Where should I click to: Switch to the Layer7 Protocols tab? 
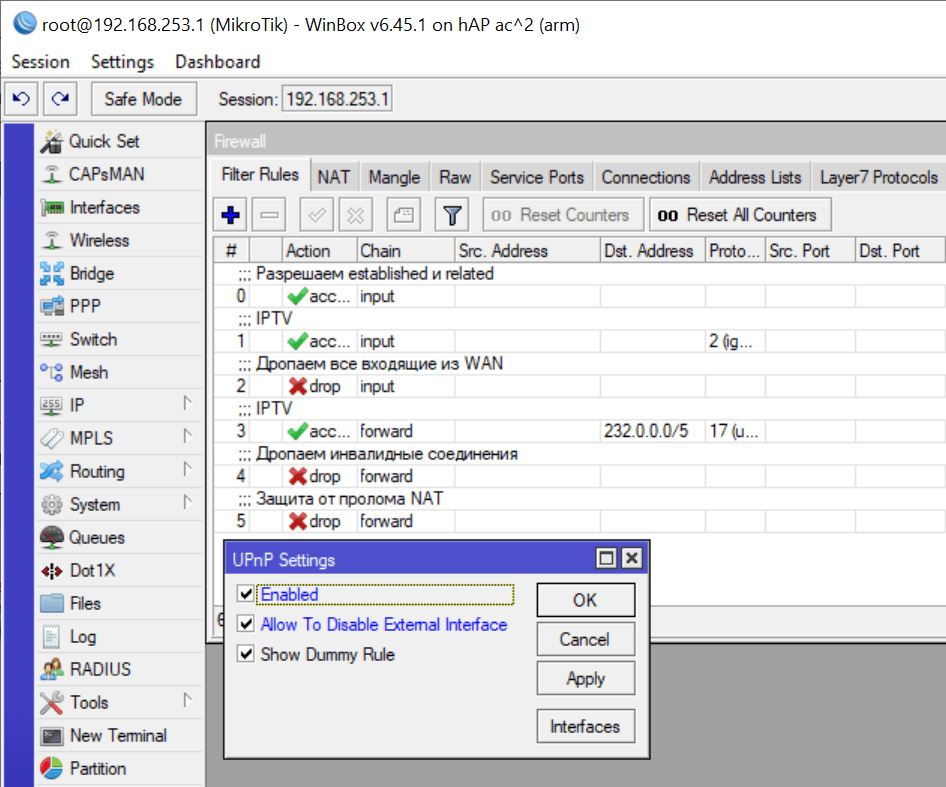point(879,177)
